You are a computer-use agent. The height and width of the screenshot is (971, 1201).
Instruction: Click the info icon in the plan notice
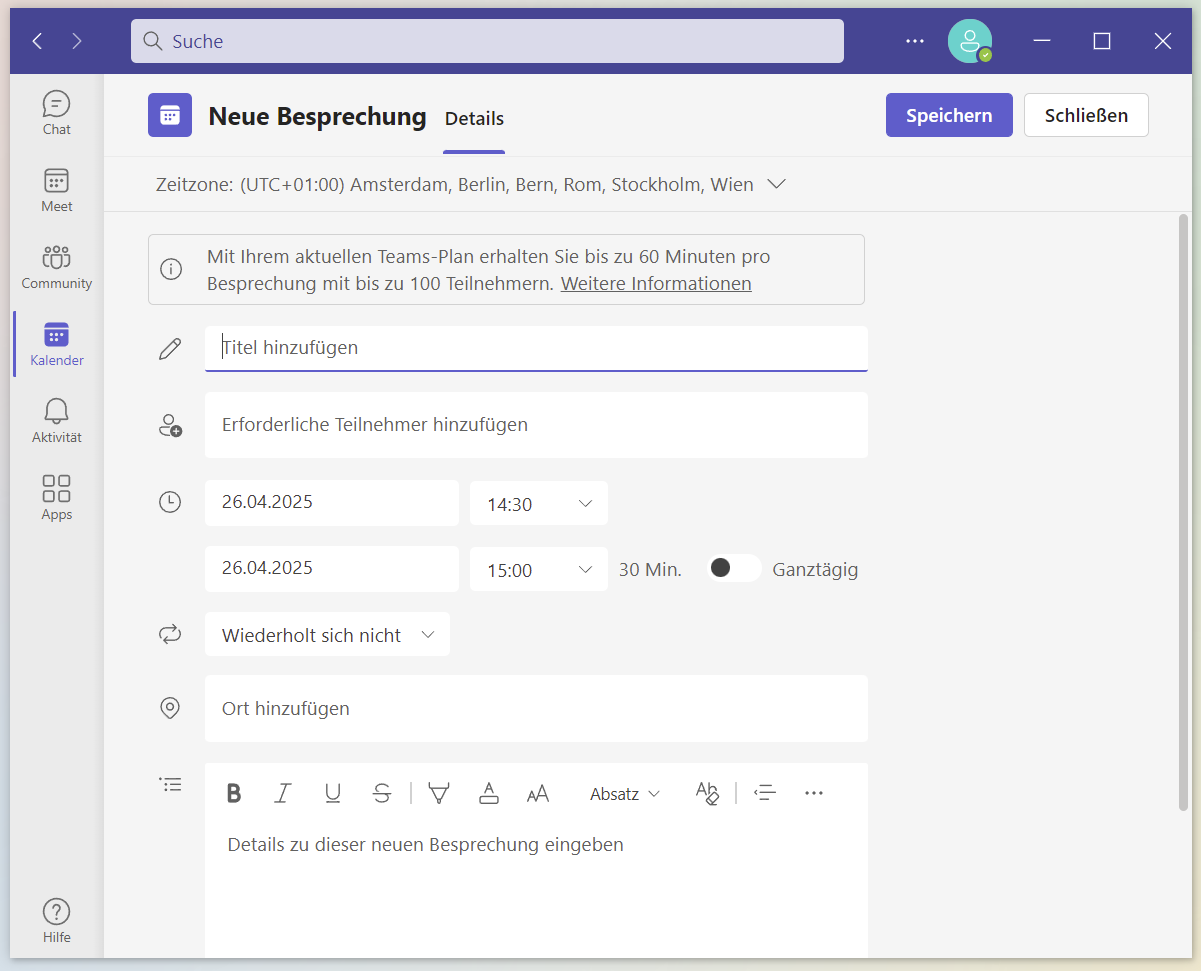[171, 269]
